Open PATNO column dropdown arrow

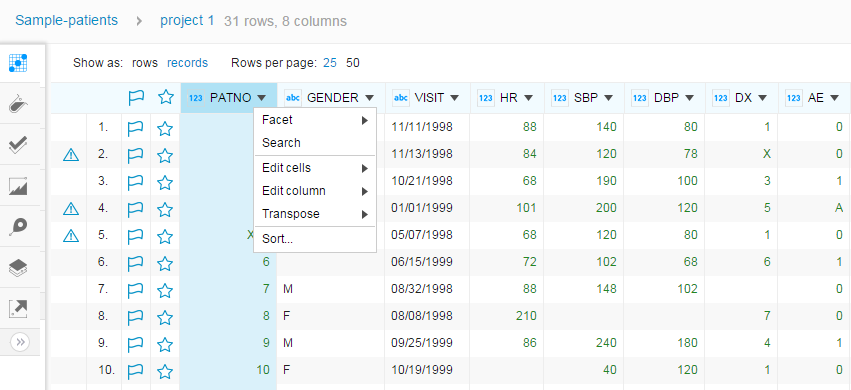pos(261,98)
